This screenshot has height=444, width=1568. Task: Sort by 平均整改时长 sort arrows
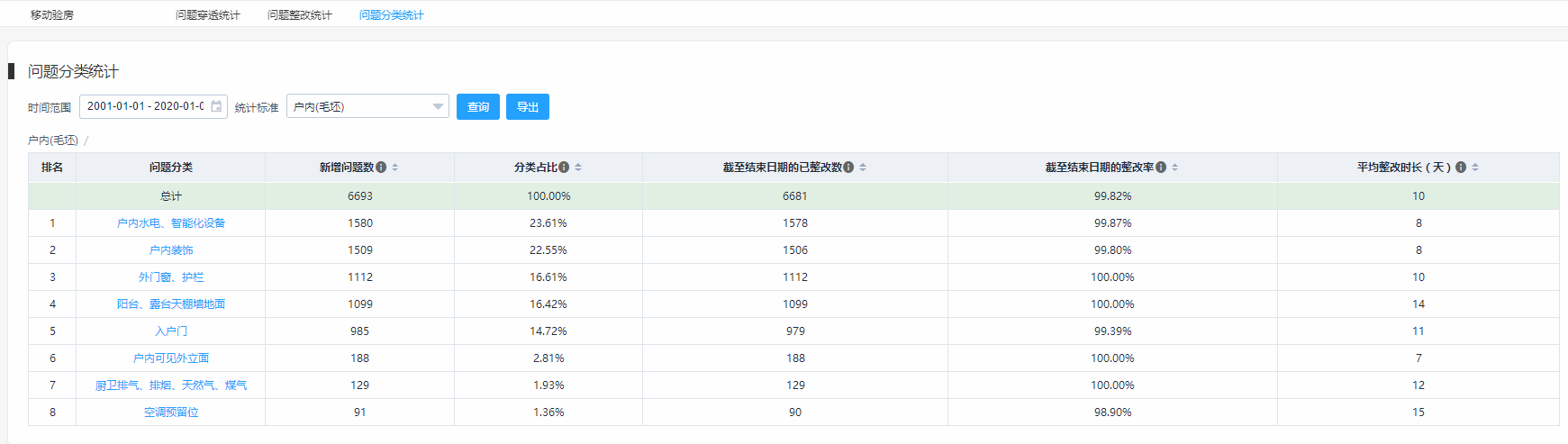(x=1475, y=168)
